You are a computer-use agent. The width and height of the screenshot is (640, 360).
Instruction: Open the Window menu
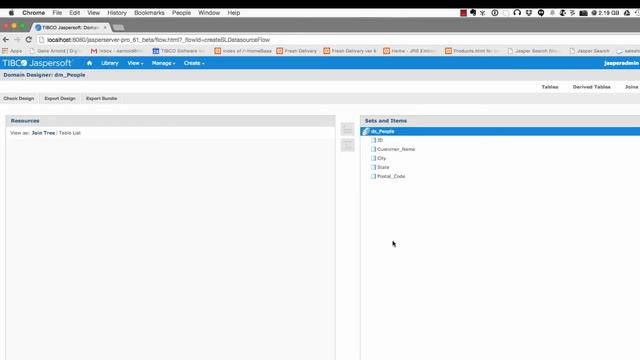(209, 13)
